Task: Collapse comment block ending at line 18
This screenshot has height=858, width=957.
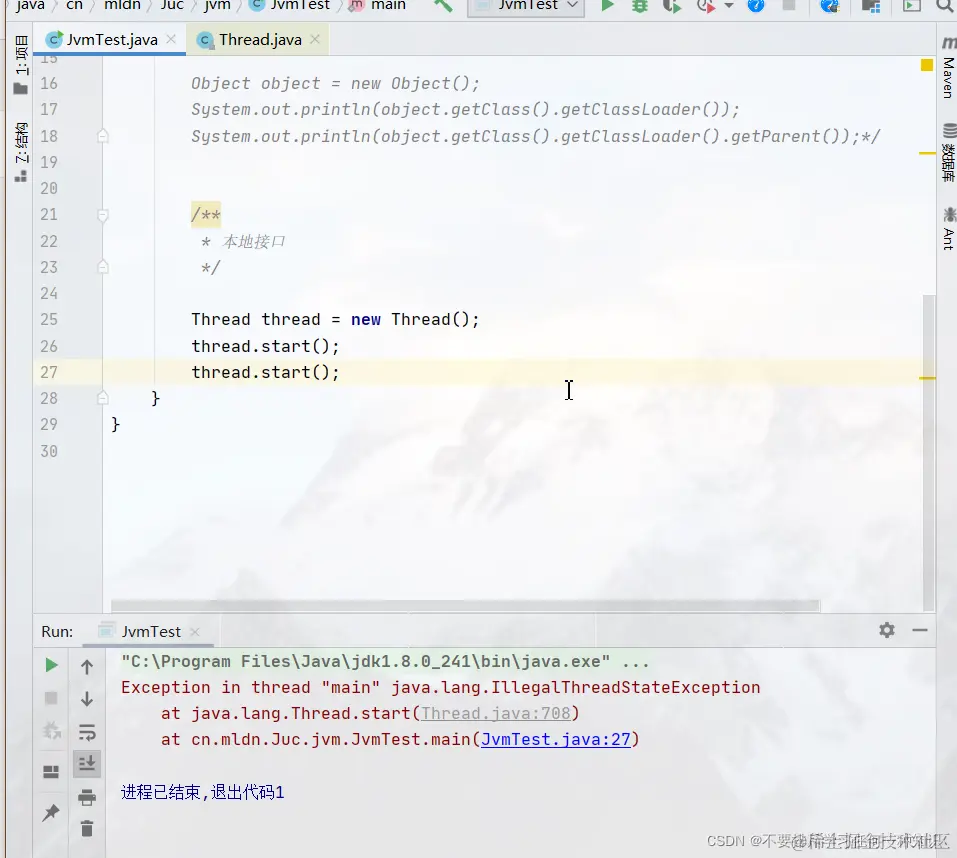Action: [x=103, y=135]
